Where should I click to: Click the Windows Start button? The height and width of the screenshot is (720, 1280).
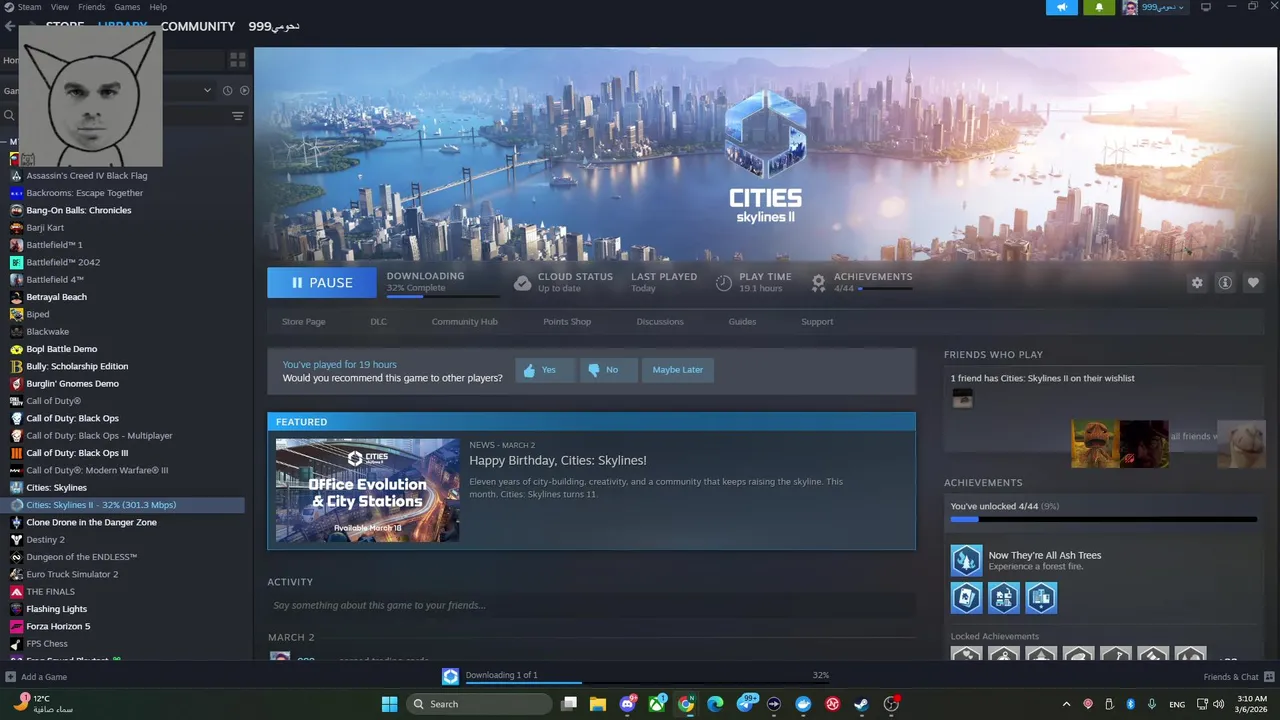[x=389, y=704]
